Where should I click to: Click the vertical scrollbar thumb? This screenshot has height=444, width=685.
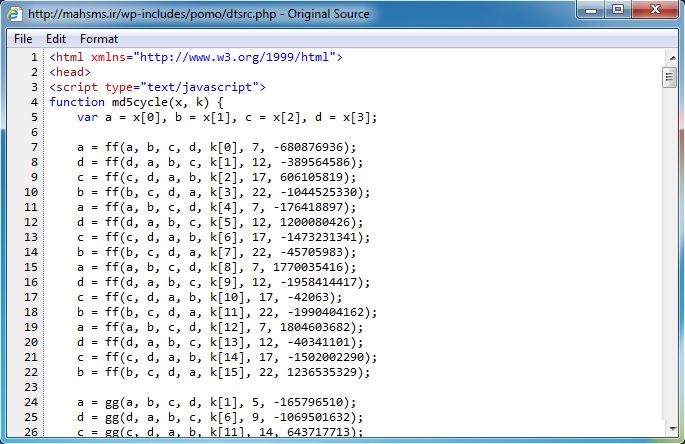(x=670, y=78)
